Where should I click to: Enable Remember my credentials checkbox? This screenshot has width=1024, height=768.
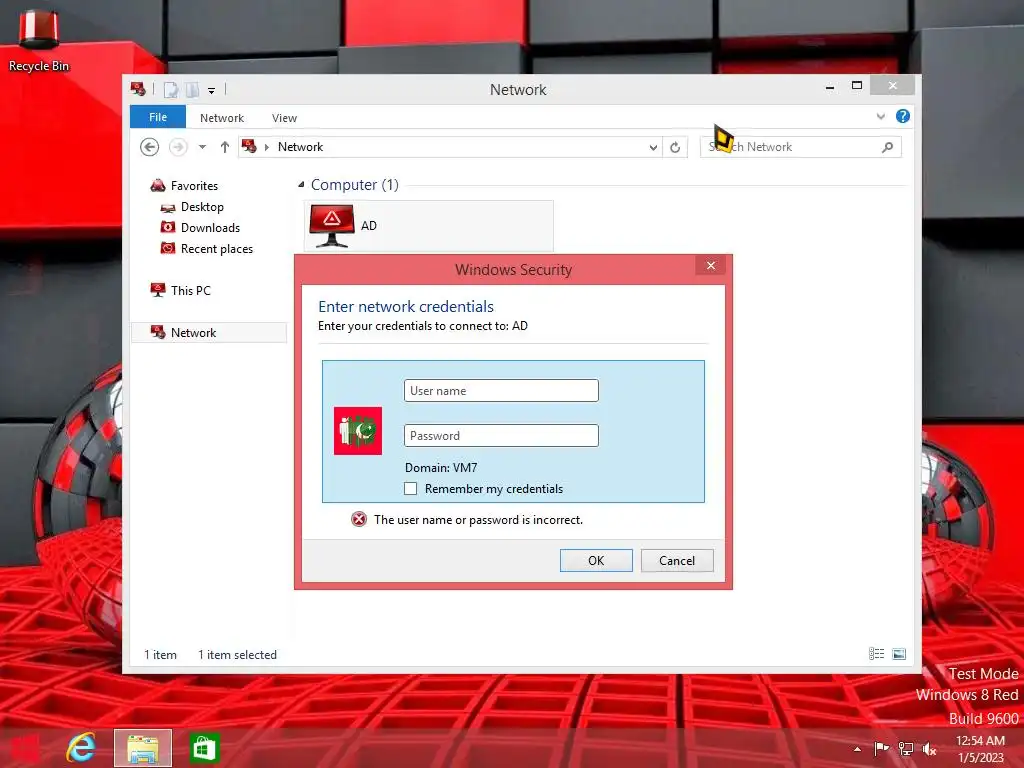coord(411,488)
